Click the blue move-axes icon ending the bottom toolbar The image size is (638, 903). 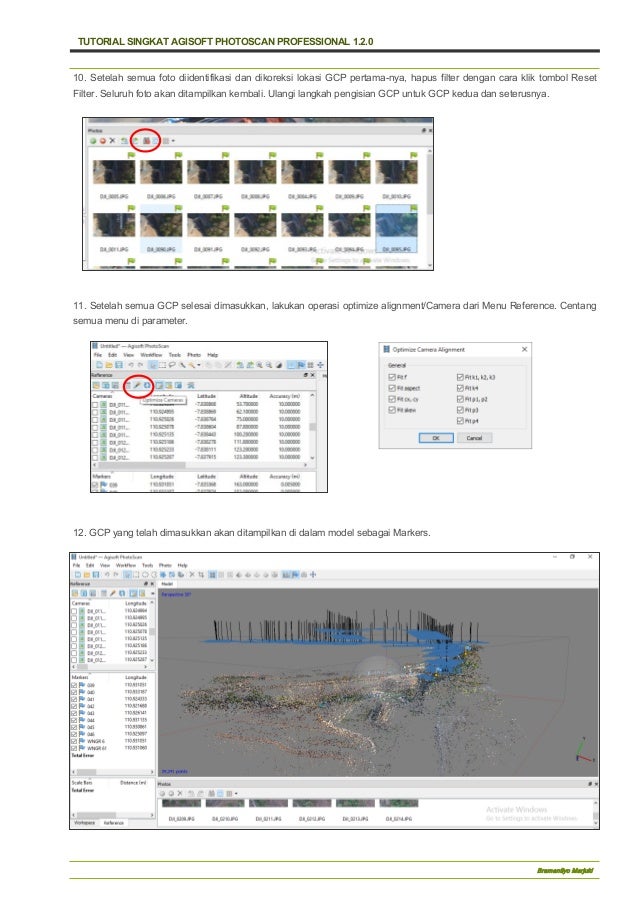[313, 575]
